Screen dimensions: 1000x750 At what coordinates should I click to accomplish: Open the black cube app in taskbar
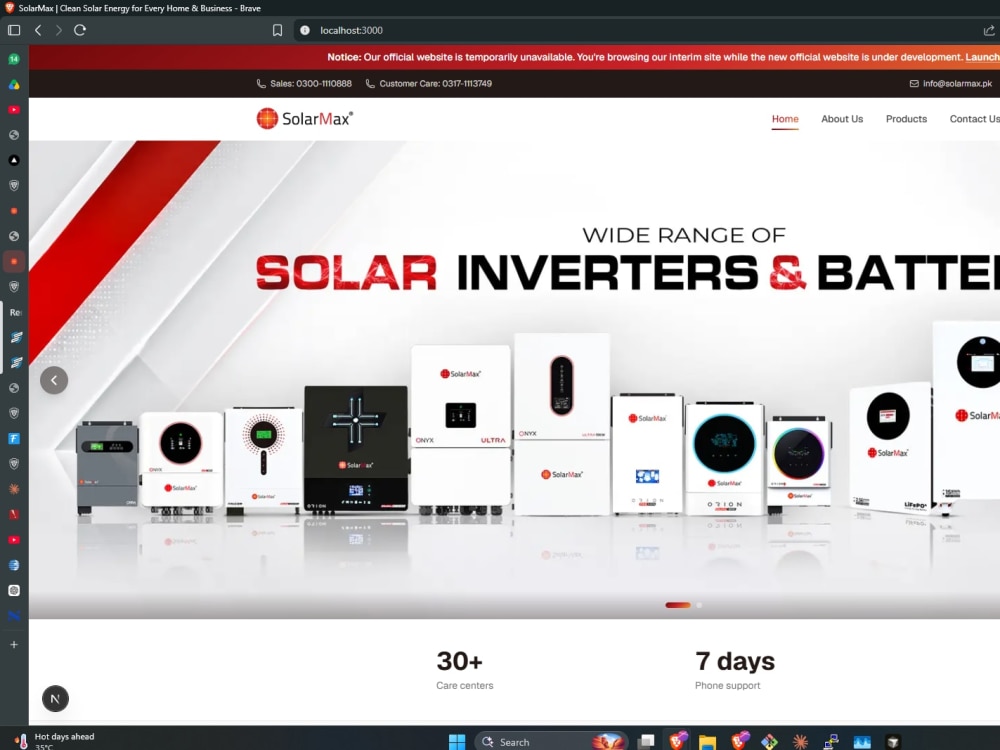coord(893,742)
